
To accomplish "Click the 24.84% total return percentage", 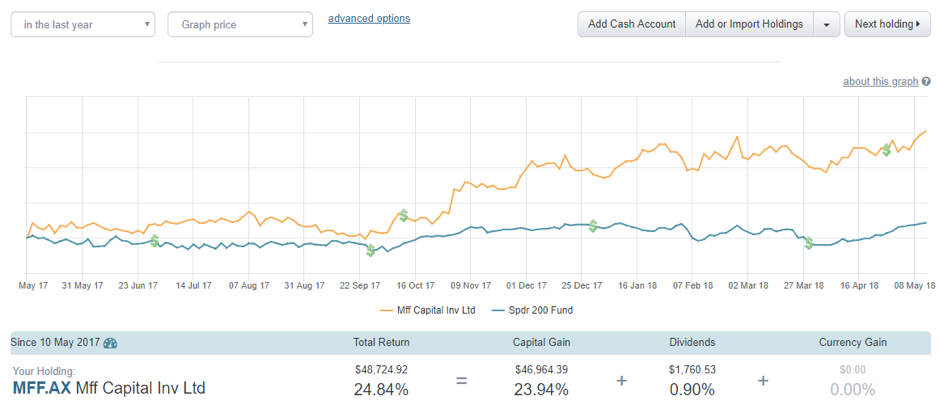I will [x=381, y=390].
